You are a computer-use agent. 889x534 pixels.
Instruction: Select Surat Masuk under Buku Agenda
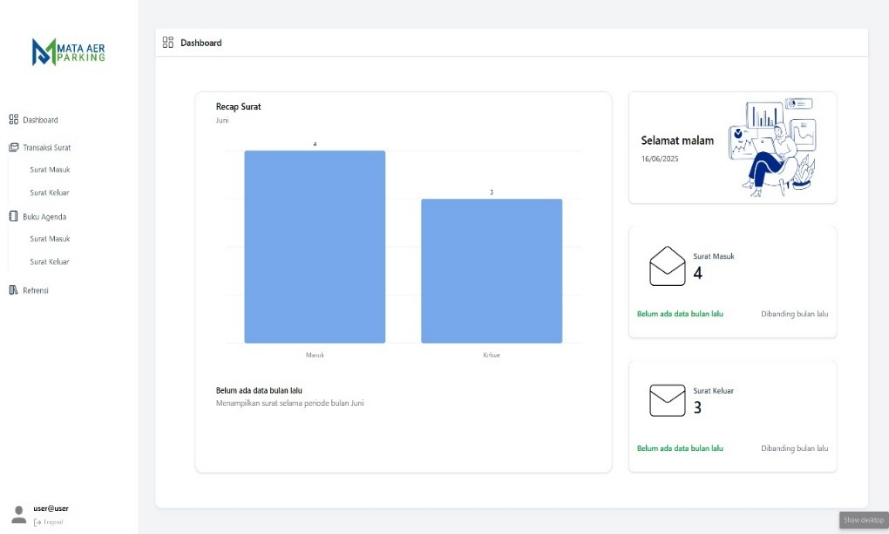(49, 239)
